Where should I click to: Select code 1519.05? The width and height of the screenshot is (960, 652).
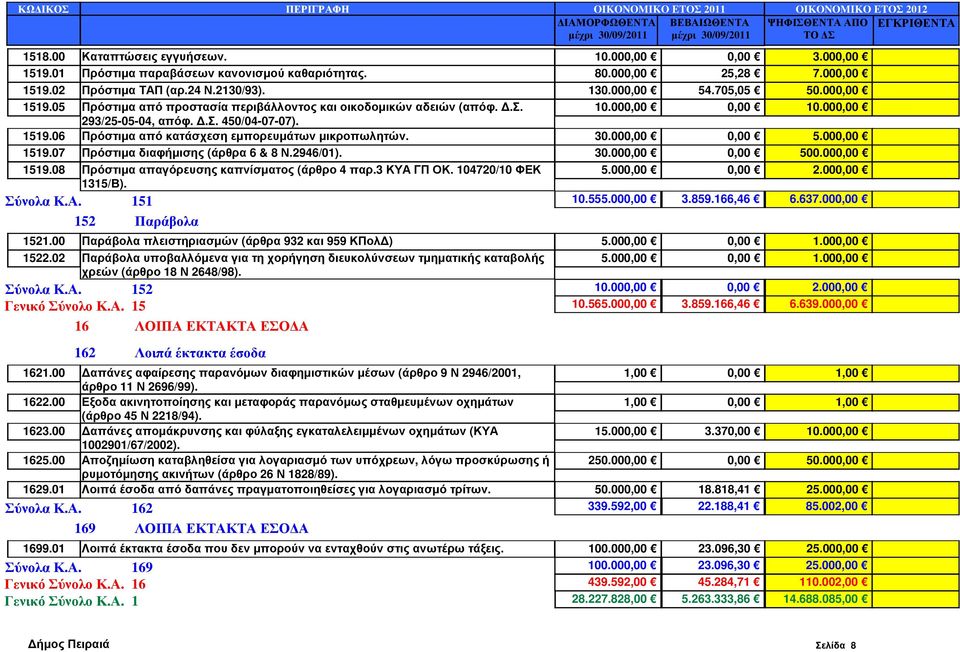(x=43, y=107)
